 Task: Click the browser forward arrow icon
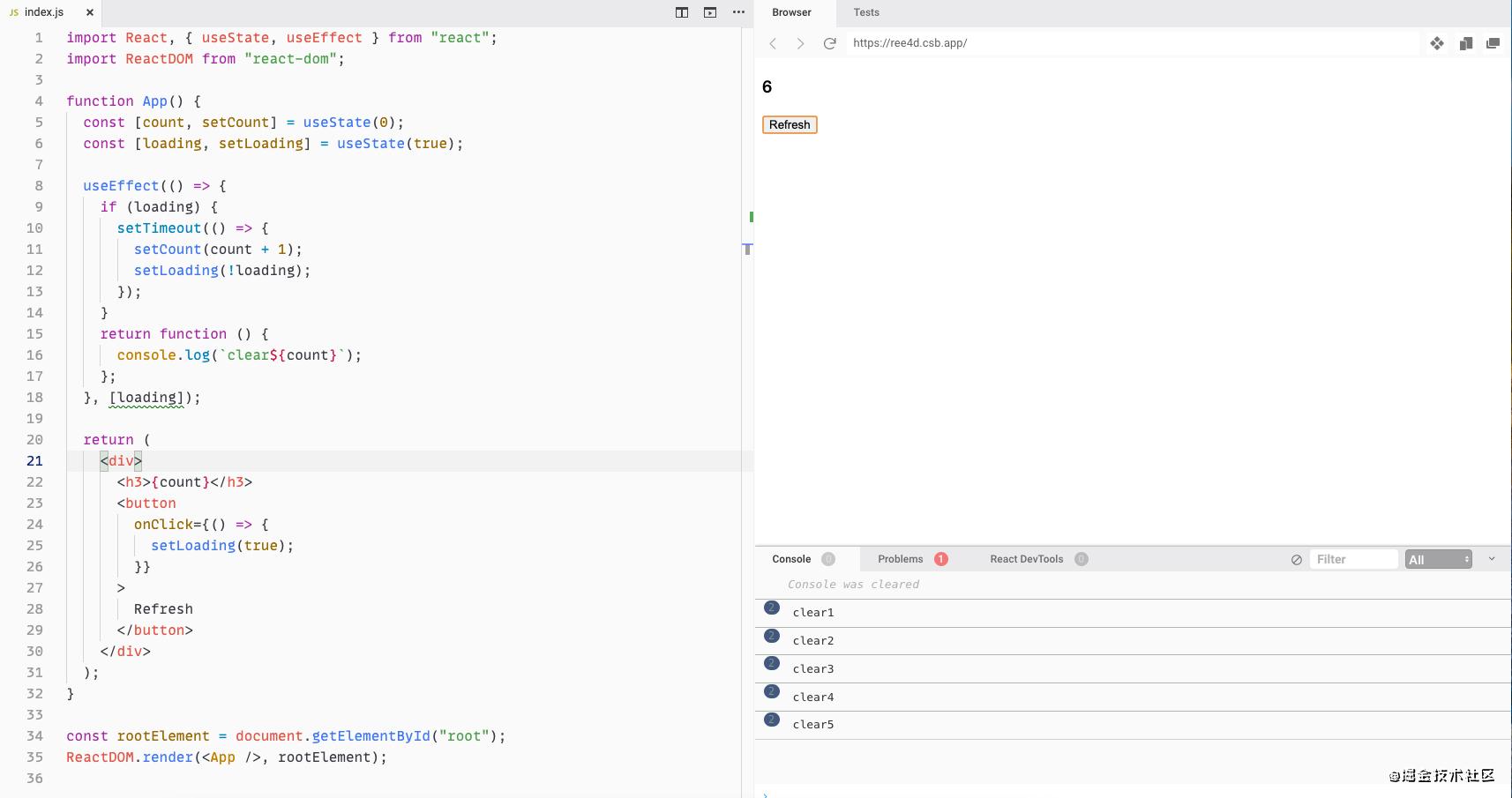coord(801,42)
